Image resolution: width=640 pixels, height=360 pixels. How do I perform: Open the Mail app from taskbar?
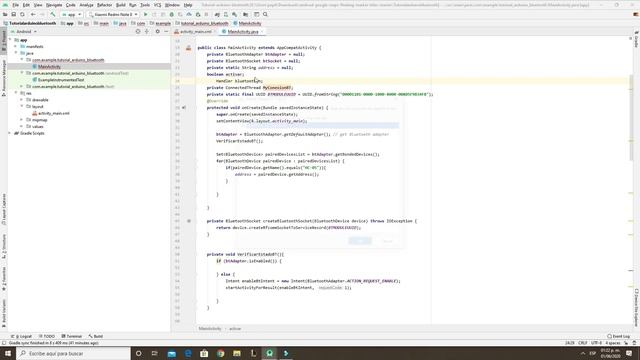click(172, 353)
